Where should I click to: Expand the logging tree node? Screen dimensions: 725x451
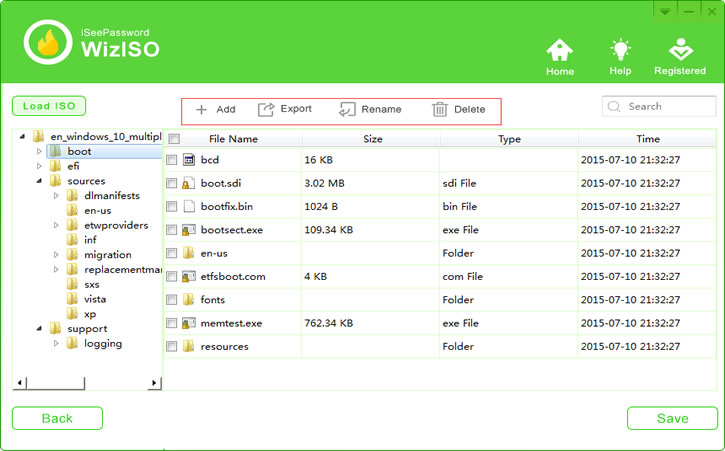[56, 344]
